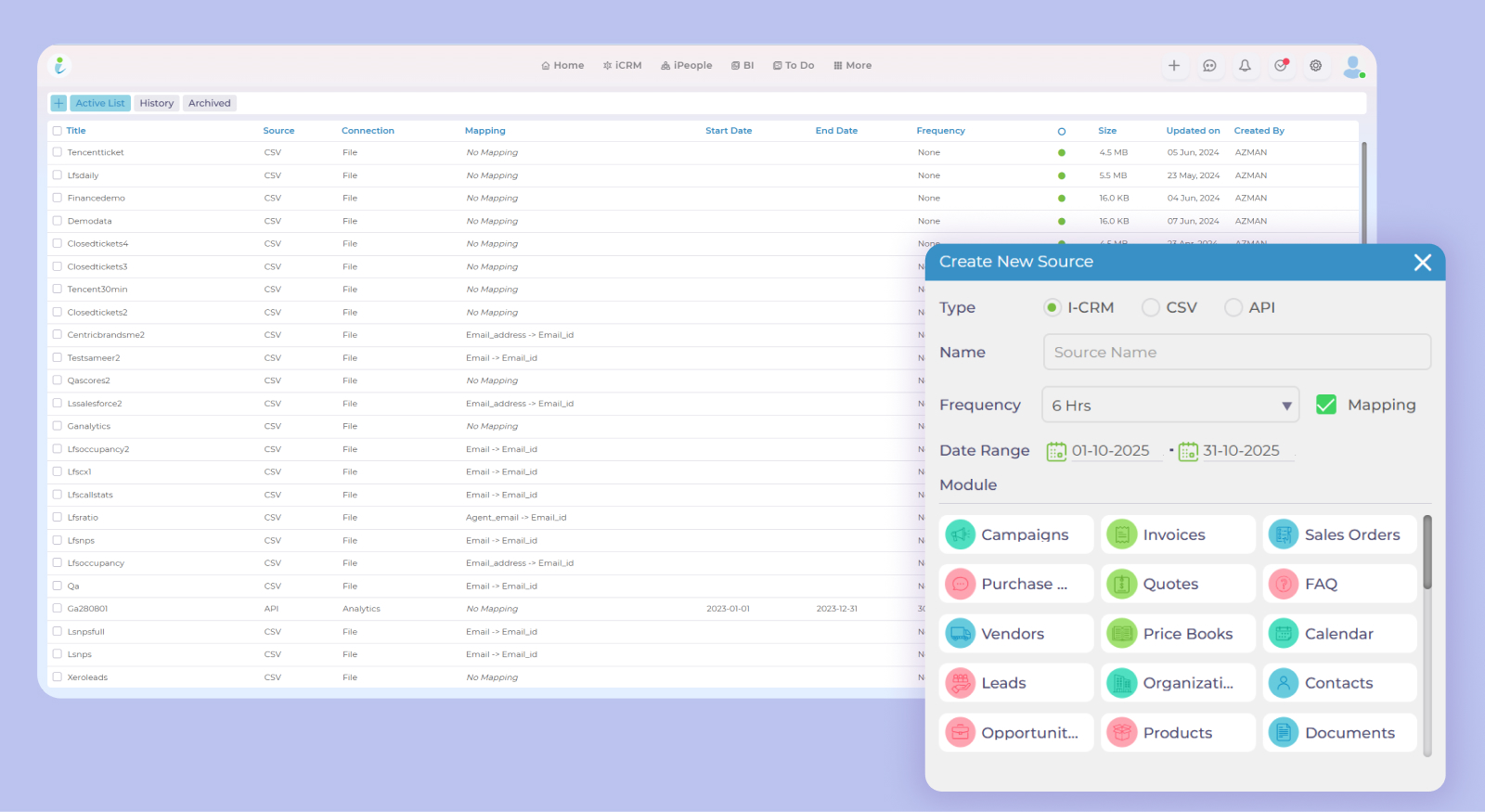Open the iCRM navigation menu

point(622,66)
